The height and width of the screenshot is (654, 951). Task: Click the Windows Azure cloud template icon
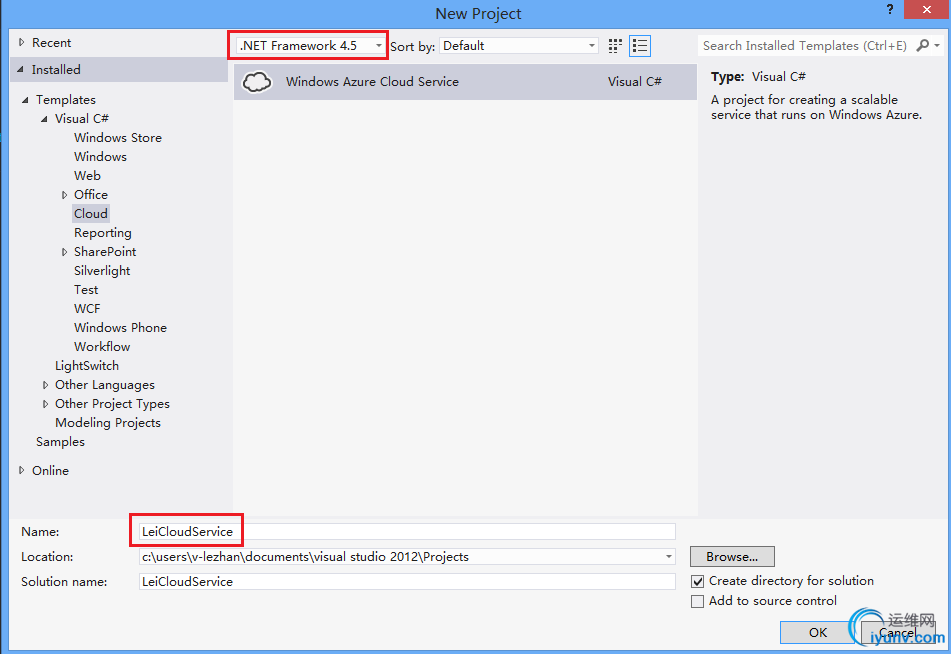point(257,82)
